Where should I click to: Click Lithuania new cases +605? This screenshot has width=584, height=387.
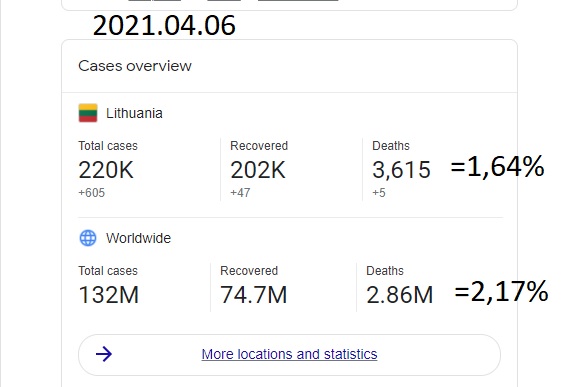pos(92,193)
